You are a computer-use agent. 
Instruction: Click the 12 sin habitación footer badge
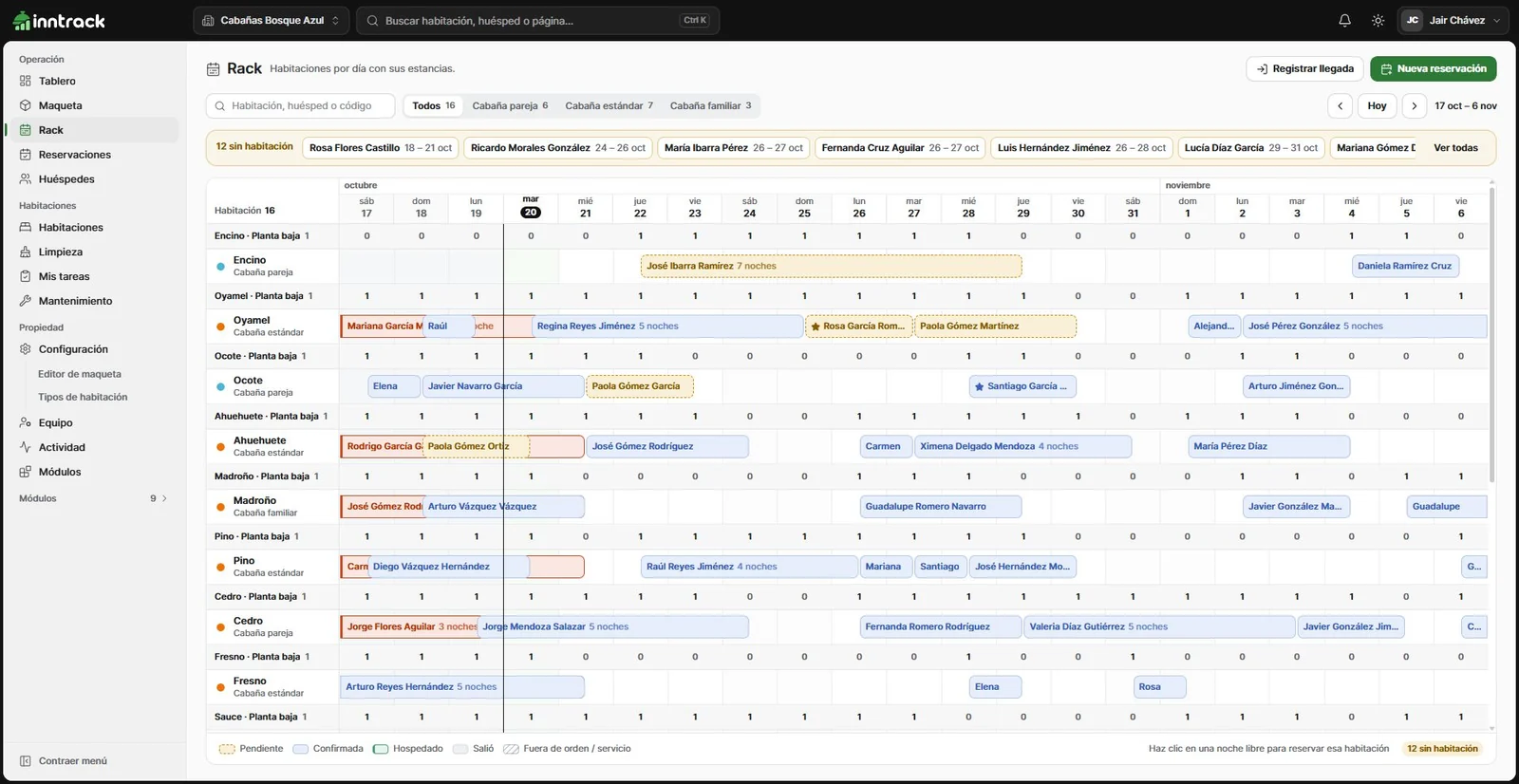coord(1442,749)
